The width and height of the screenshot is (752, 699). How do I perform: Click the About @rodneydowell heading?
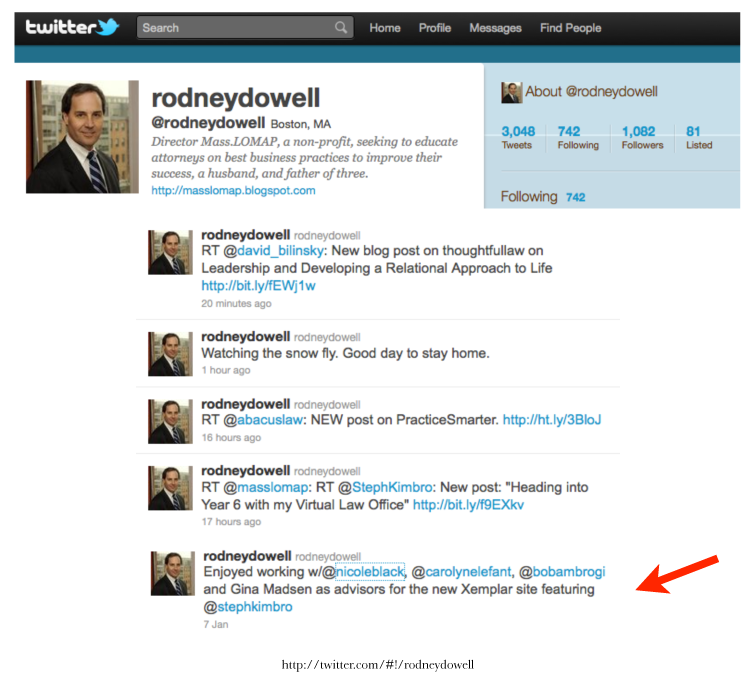point(591,92)
